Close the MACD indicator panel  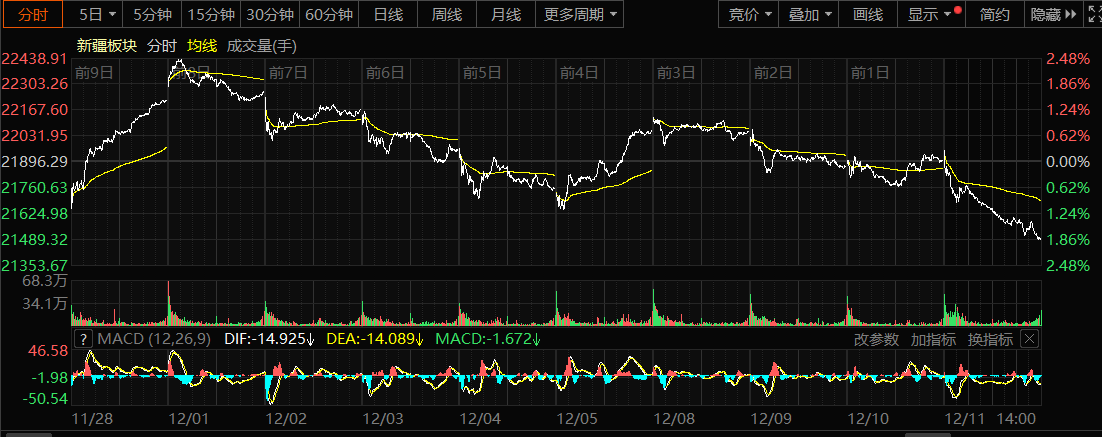1029,339
